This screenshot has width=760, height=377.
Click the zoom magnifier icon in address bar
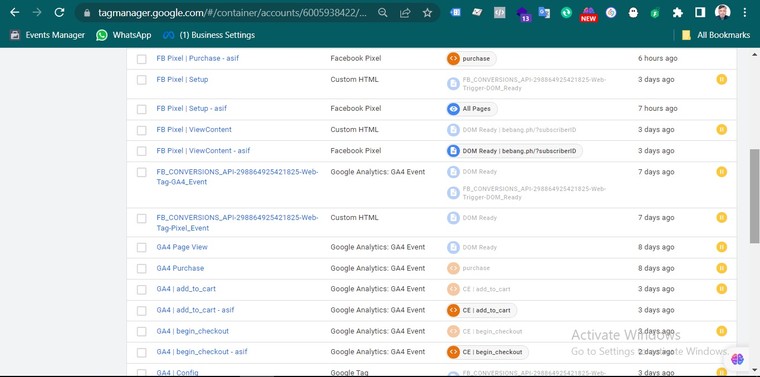383,13
